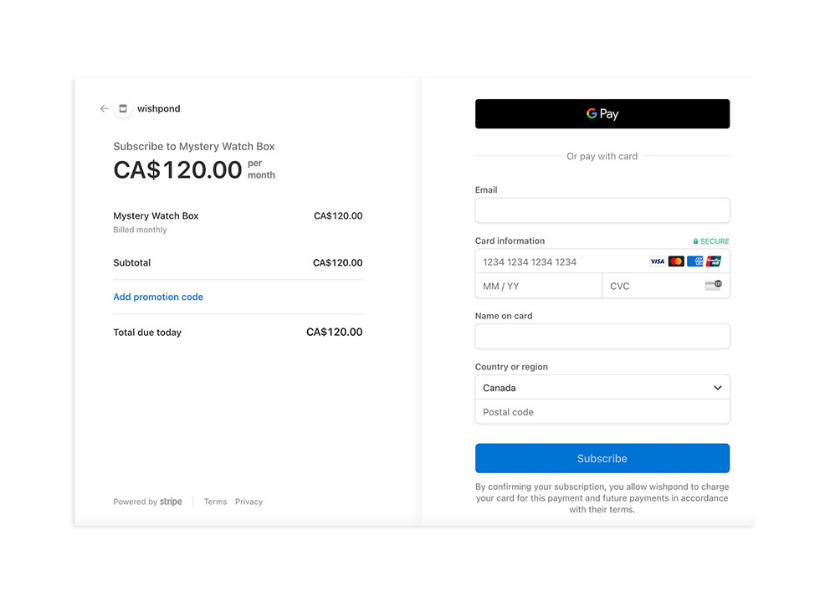Open the Country or region dropdown
Image resolution: width=830 pixels, height=600 pixels.
(600, 388)
